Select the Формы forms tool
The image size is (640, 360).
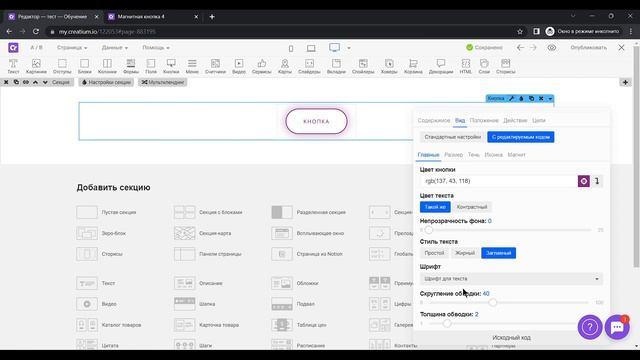[131, 66]
